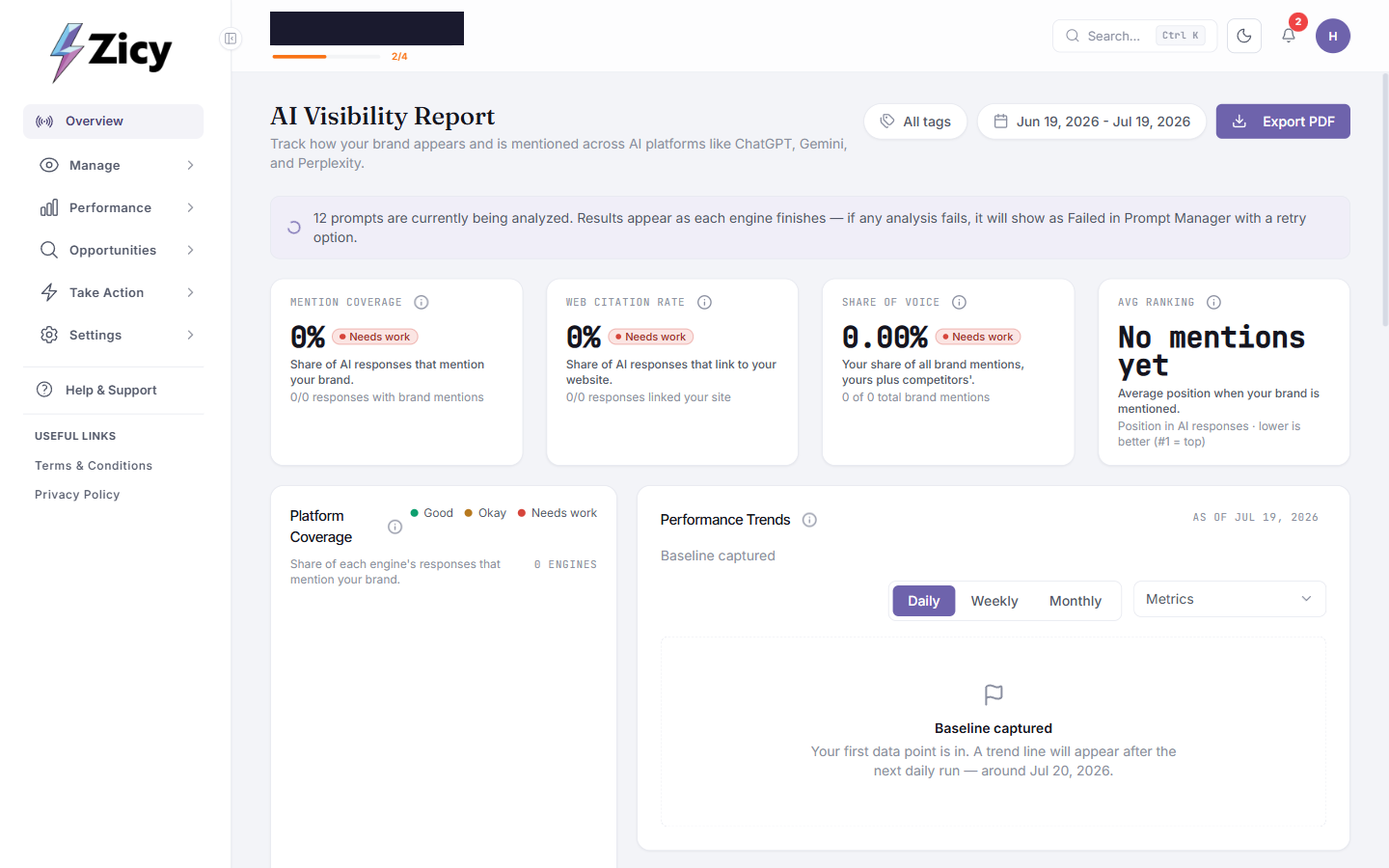Click the 2/4 onboarding progress bar
This screenshot has height=868, width=1389.
[x=327, y=57]
